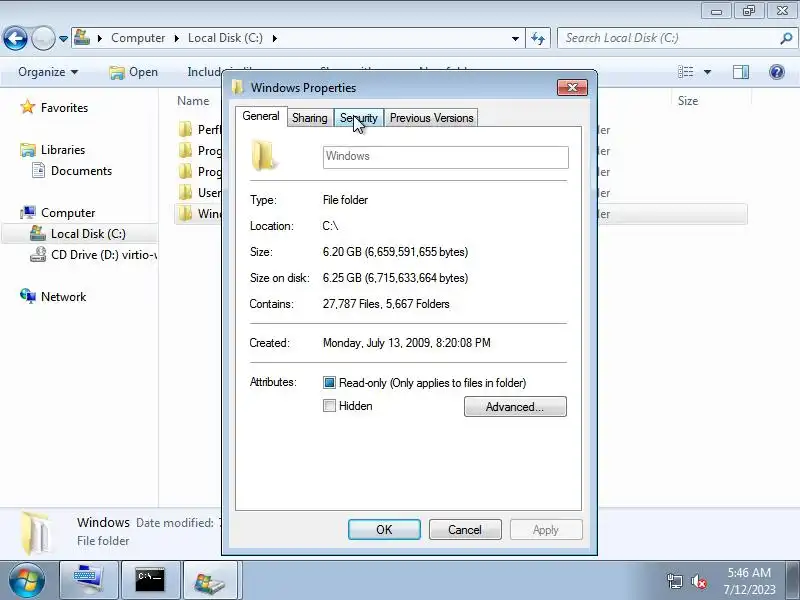
Task: Click the Network globe icon
Action: [x=28, y=295]
